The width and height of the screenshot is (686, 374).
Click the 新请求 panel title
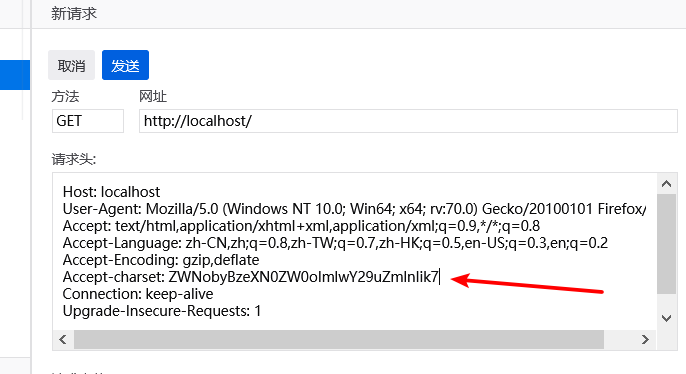click(74, 14)
